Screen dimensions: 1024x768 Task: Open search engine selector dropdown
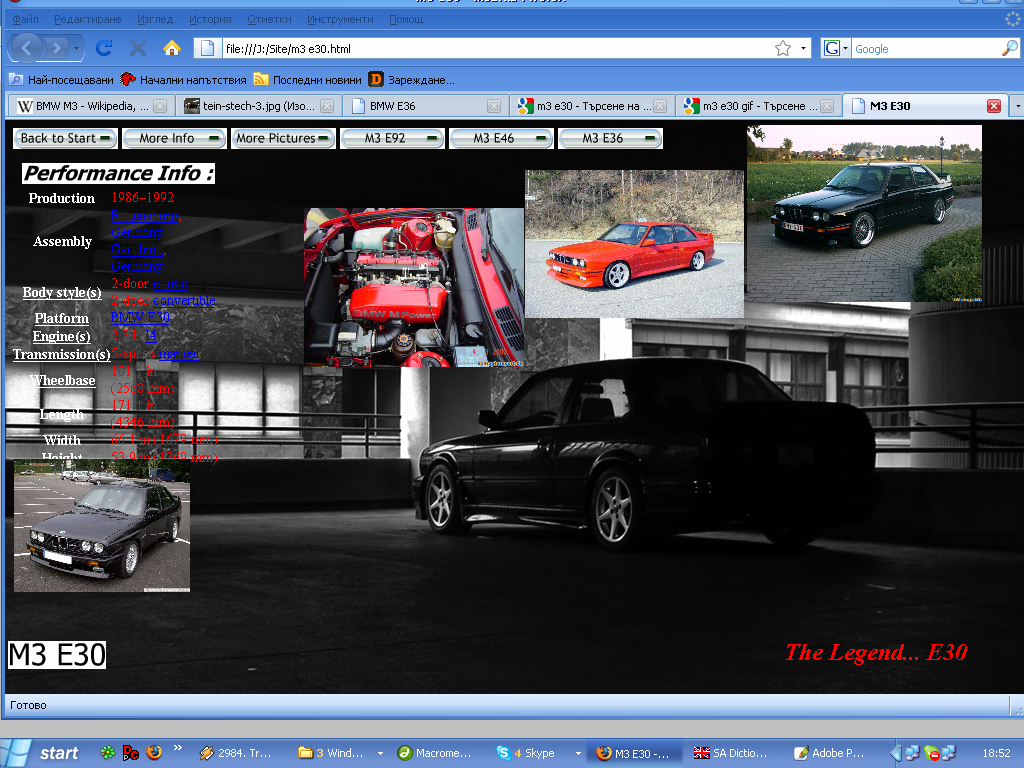point(835,48)
